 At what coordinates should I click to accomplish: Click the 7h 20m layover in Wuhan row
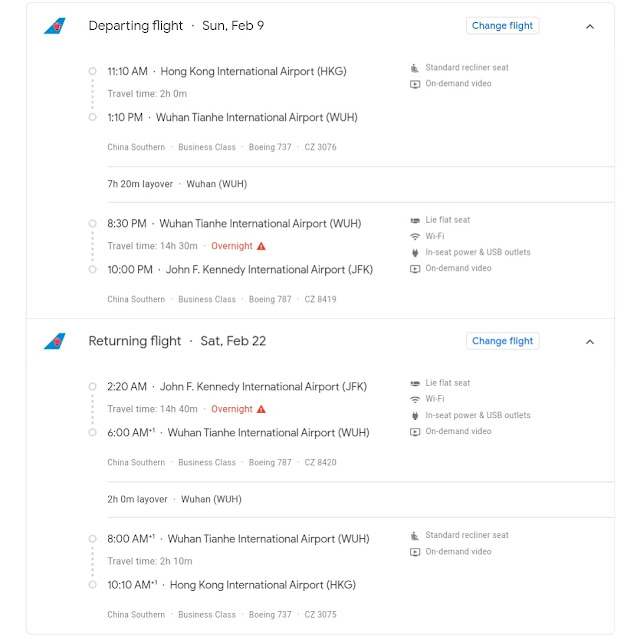point(177,184)
